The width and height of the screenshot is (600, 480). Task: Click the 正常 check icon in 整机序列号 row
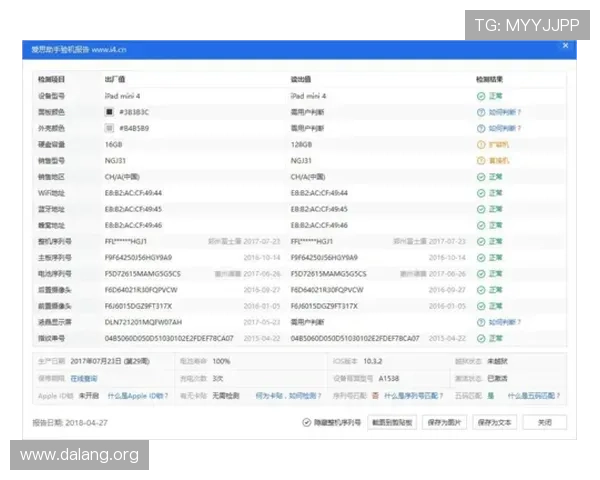coord(481,242)
